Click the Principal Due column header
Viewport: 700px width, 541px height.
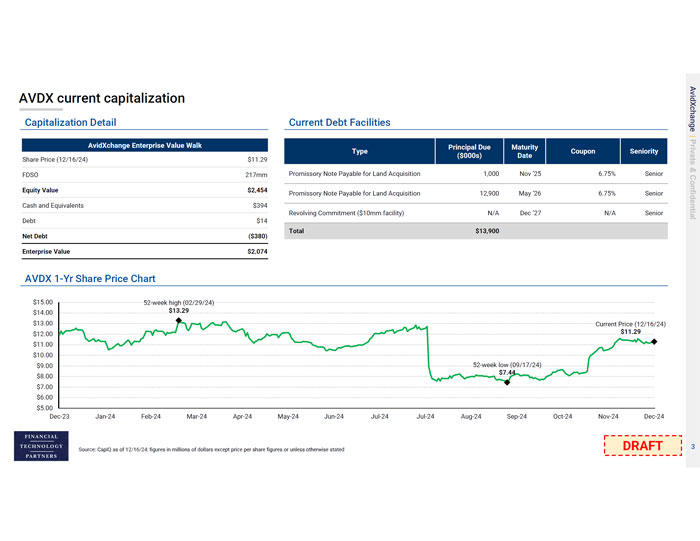468,151
